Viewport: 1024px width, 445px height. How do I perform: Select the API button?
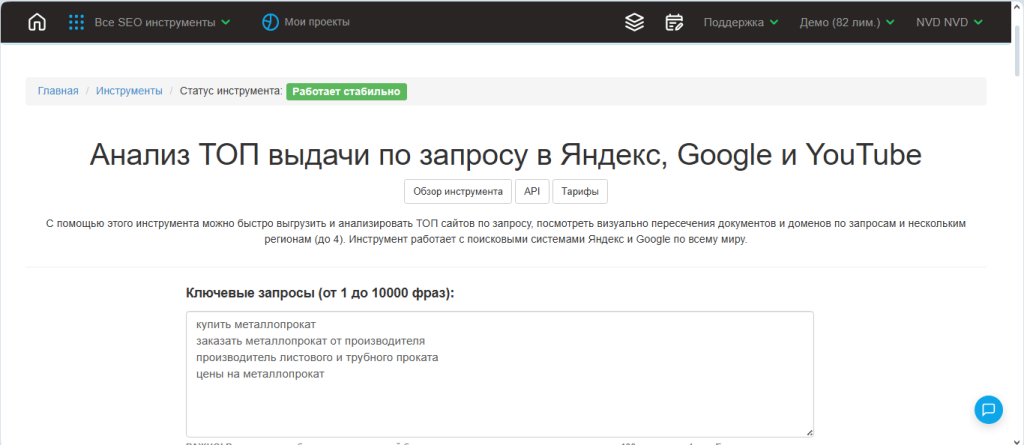(x=531, y=191)
